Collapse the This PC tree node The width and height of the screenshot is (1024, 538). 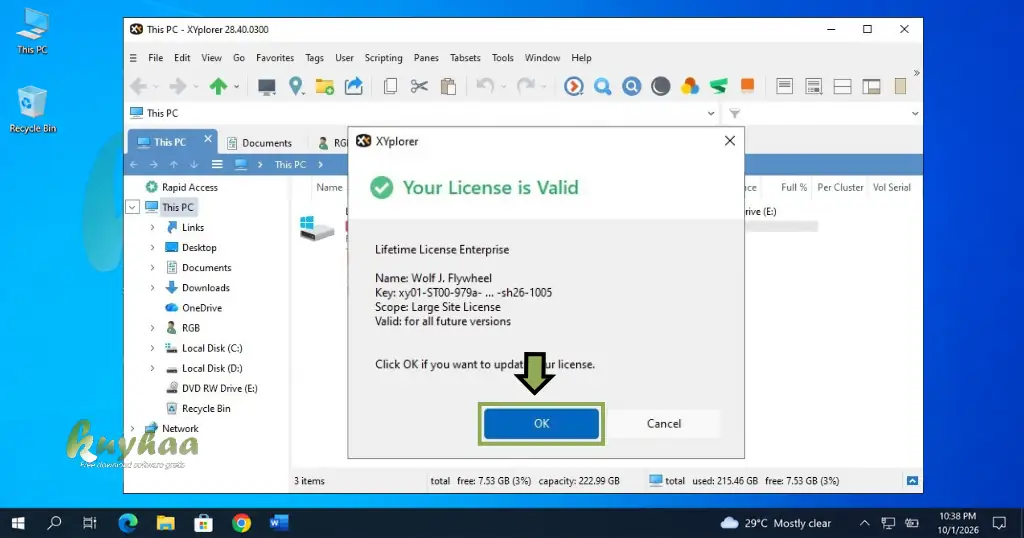(x=132, y=207)
